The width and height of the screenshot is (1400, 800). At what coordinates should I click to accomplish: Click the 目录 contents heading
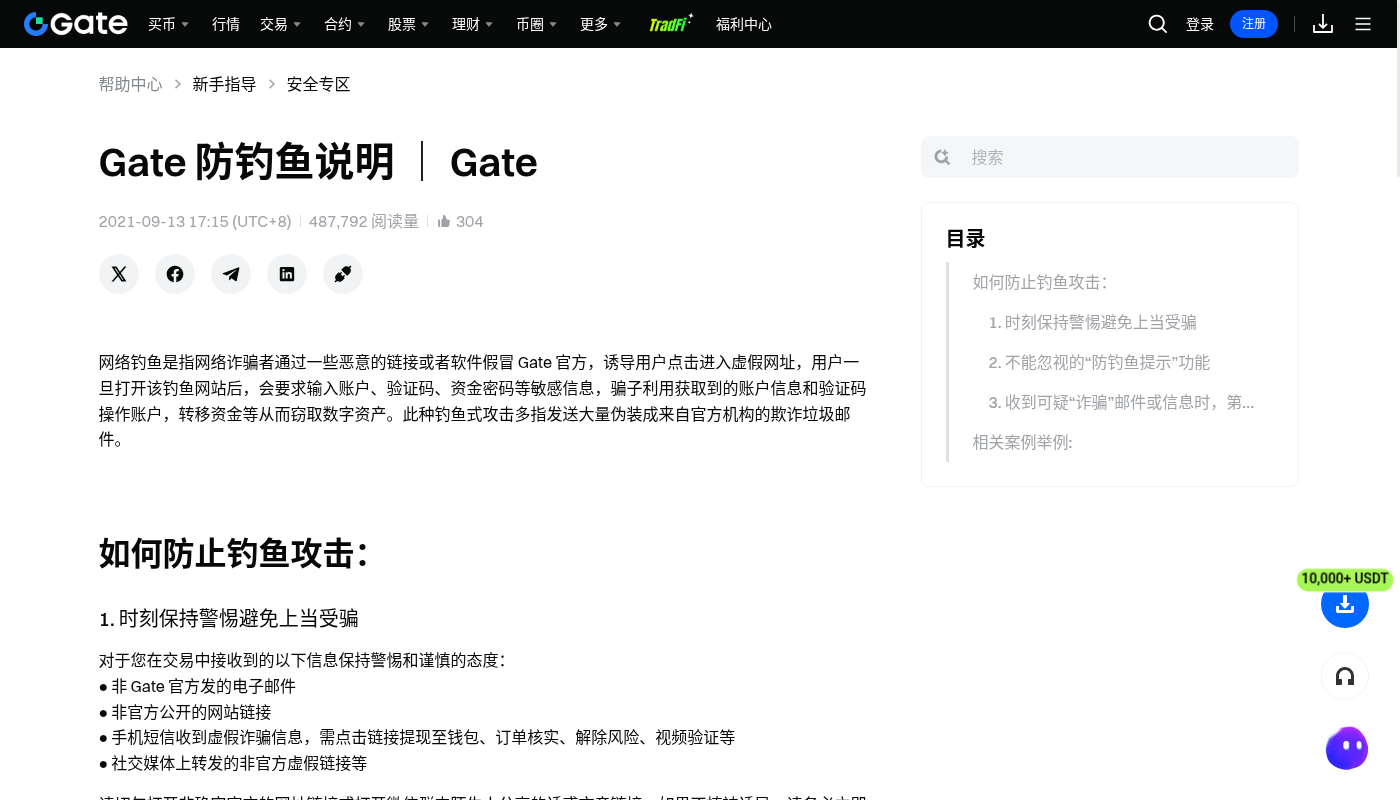point(966,239)
